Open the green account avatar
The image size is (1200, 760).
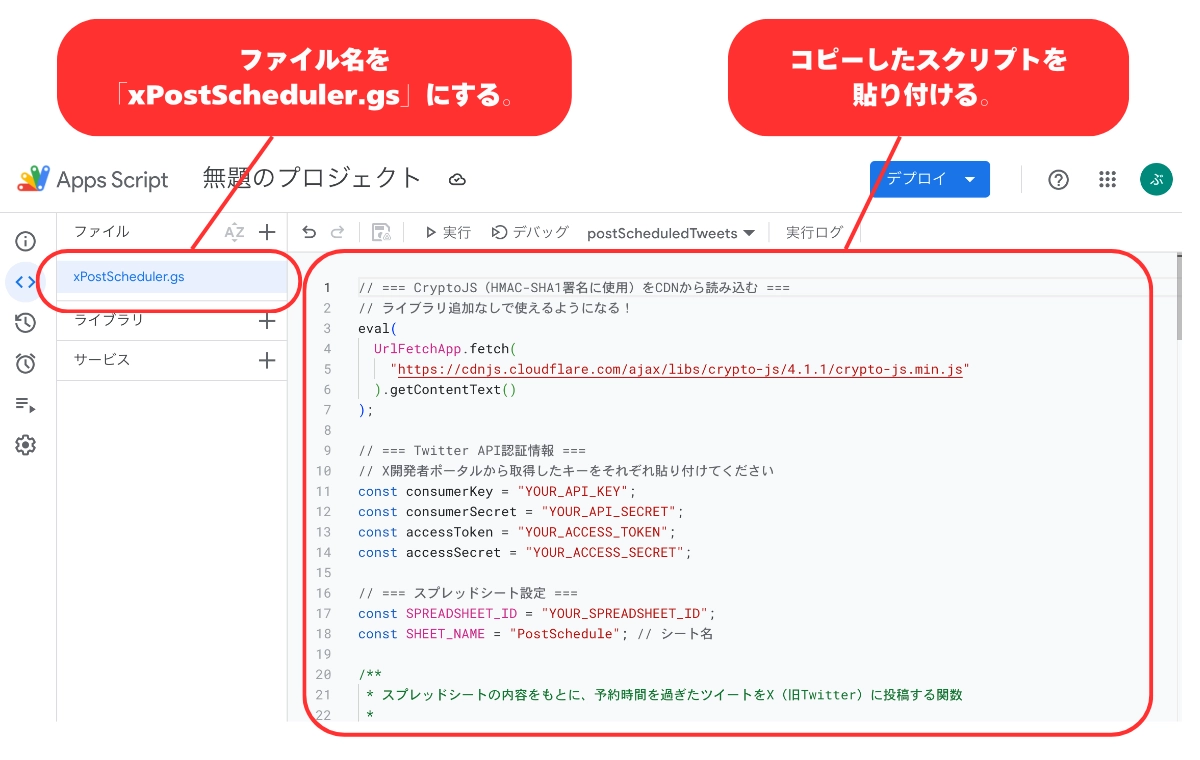point(1156,180)
